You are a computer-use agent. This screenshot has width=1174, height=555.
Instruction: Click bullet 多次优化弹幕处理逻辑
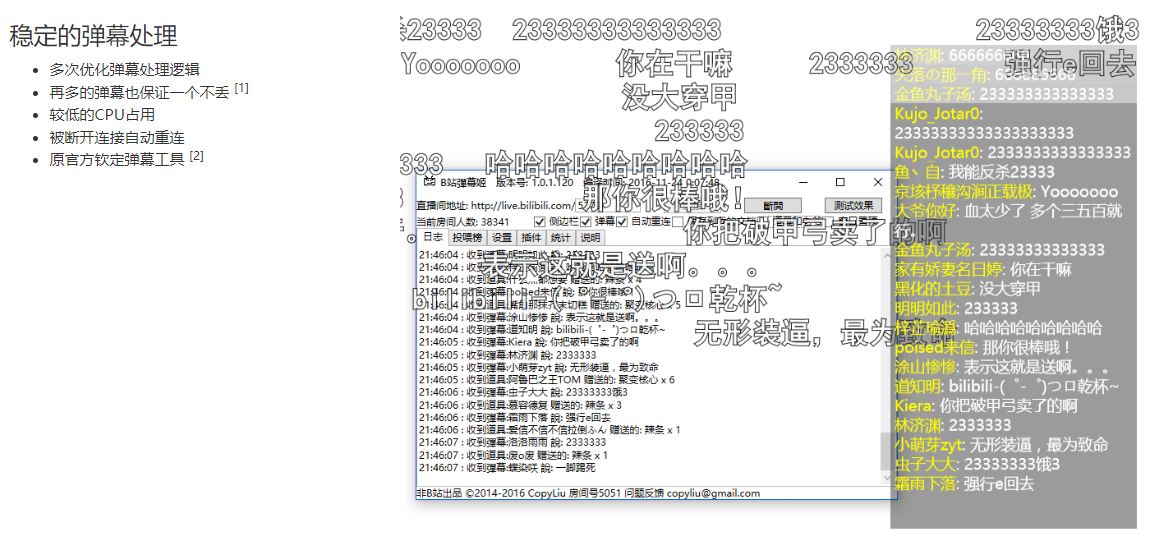[124, 70]
